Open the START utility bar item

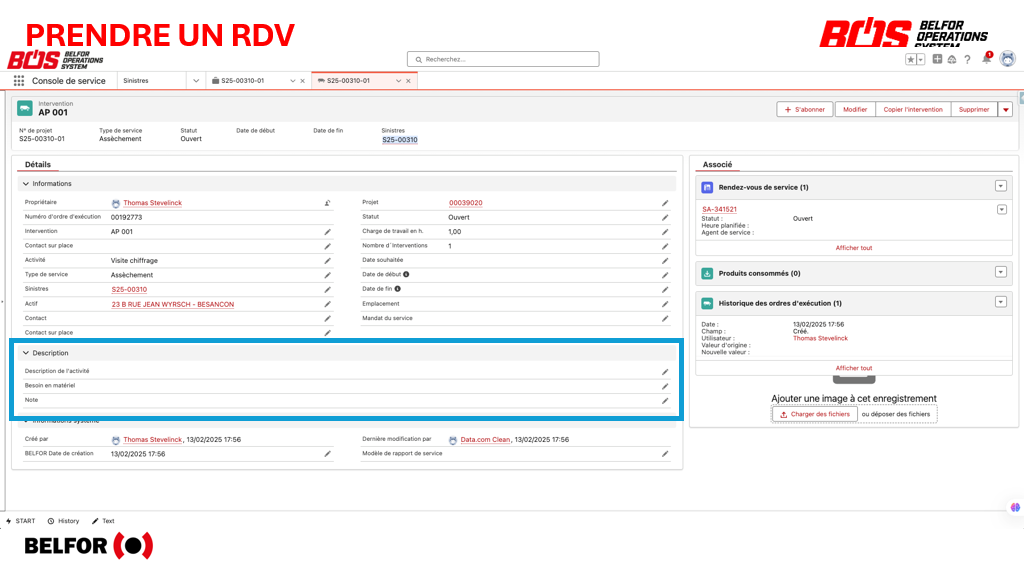point(20,521)
